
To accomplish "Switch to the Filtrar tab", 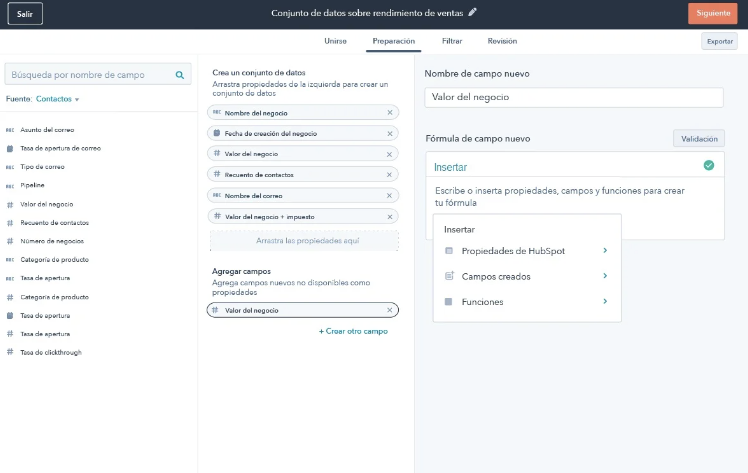I will tap(452, 41).
